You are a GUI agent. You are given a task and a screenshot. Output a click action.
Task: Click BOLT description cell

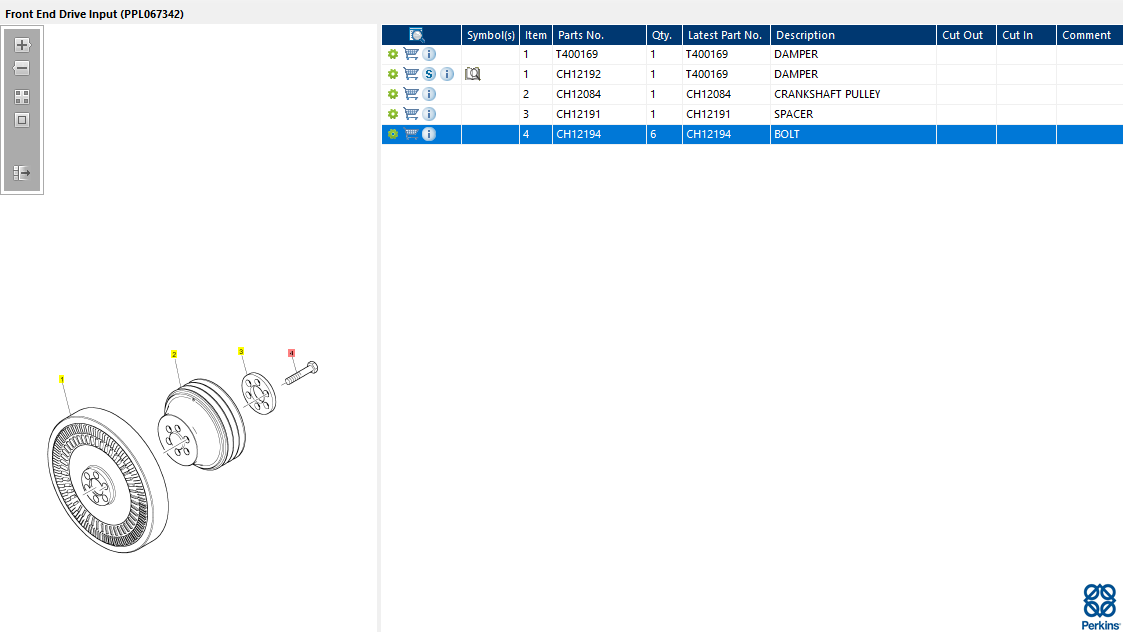tap(787, 134)
